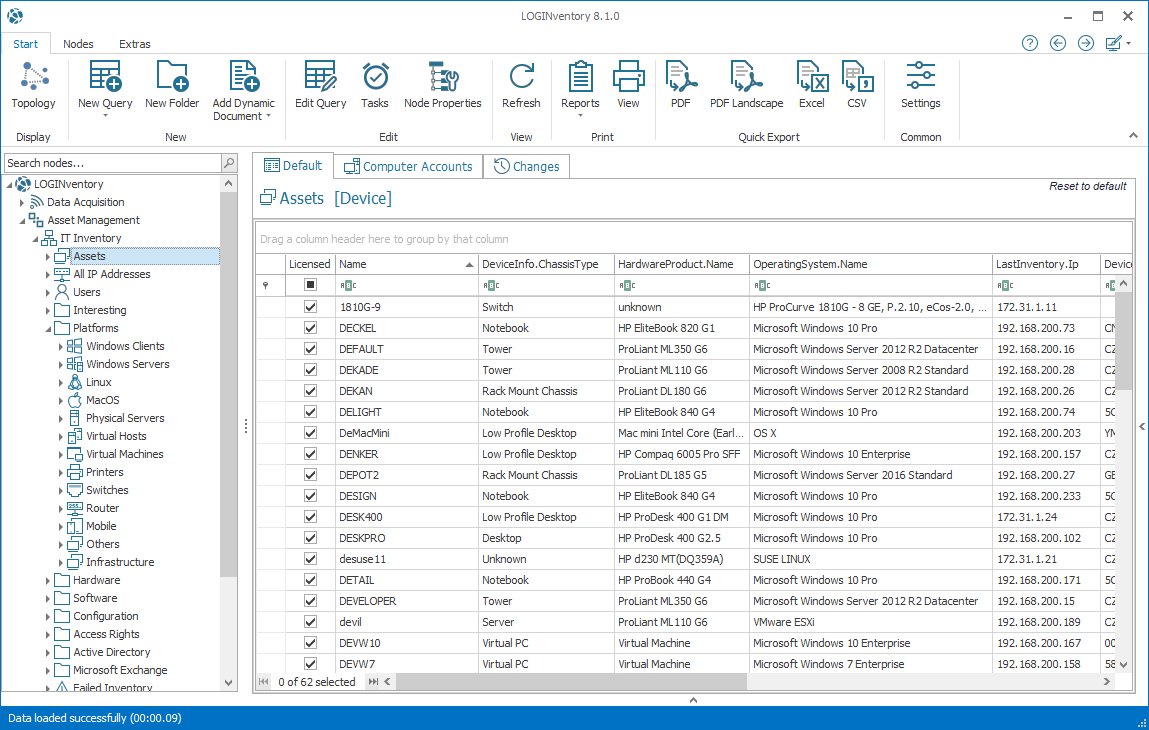Expand the Hardware folder
The image size is (1149, 730).
48,580
